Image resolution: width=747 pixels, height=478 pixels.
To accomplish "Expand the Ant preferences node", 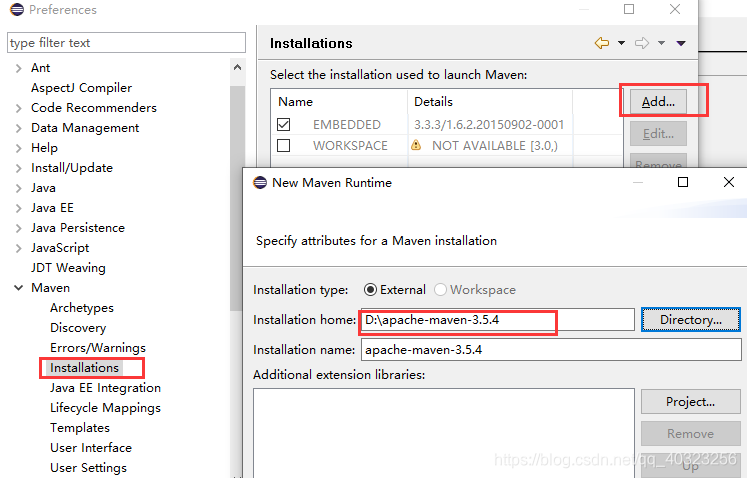I will click(19, 68).
